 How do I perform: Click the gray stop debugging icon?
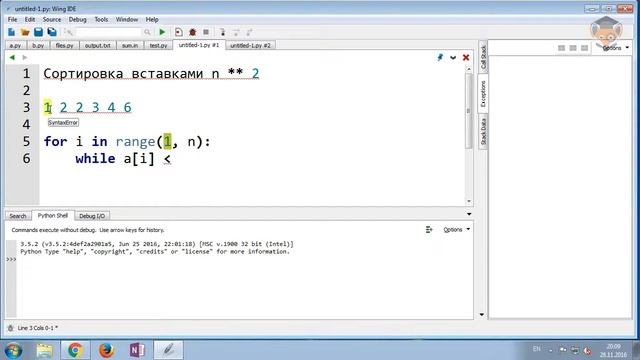206,32
